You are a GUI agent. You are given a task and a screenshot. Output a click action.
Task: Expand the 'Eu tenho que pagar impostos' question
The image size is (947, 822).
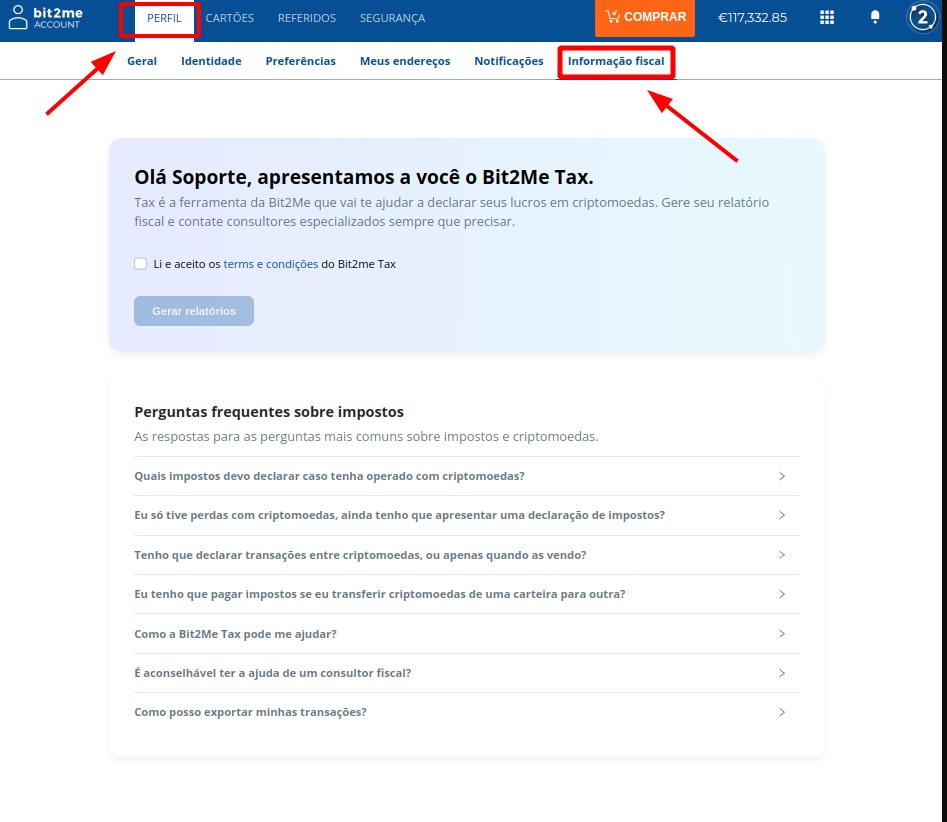pos(467,594)
